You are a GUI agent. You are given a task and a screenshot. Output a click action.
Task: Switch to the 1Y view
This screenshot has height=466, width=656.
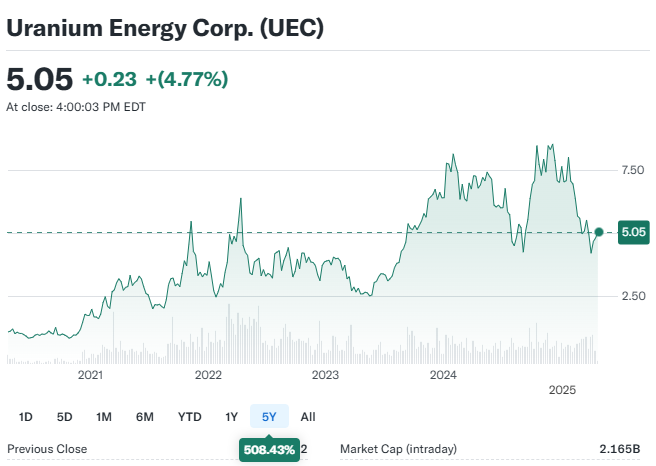[231, 416]
